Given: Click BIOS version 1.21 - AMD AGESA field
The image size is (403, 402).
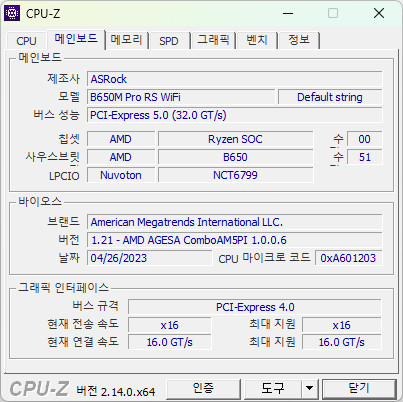Looking at the screenshot, I should pyautogui.click(x=234, y=240).
